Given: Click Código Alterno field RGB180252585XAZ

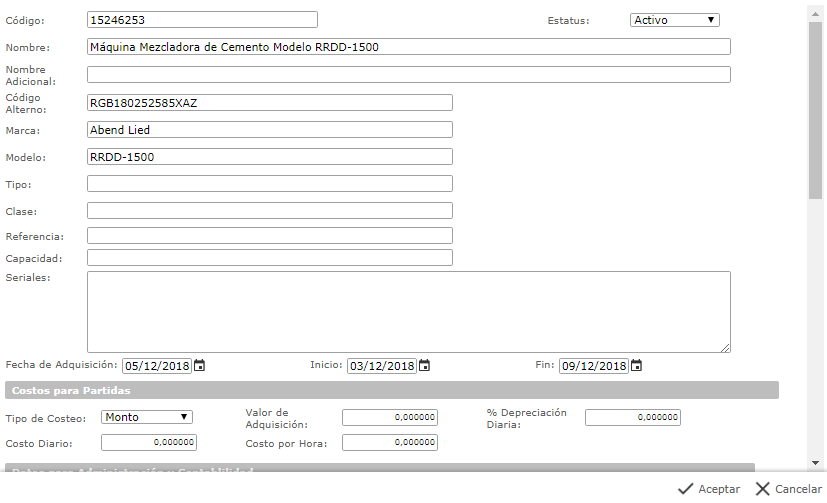Looking at the screenshot, I should pos(270,103).
